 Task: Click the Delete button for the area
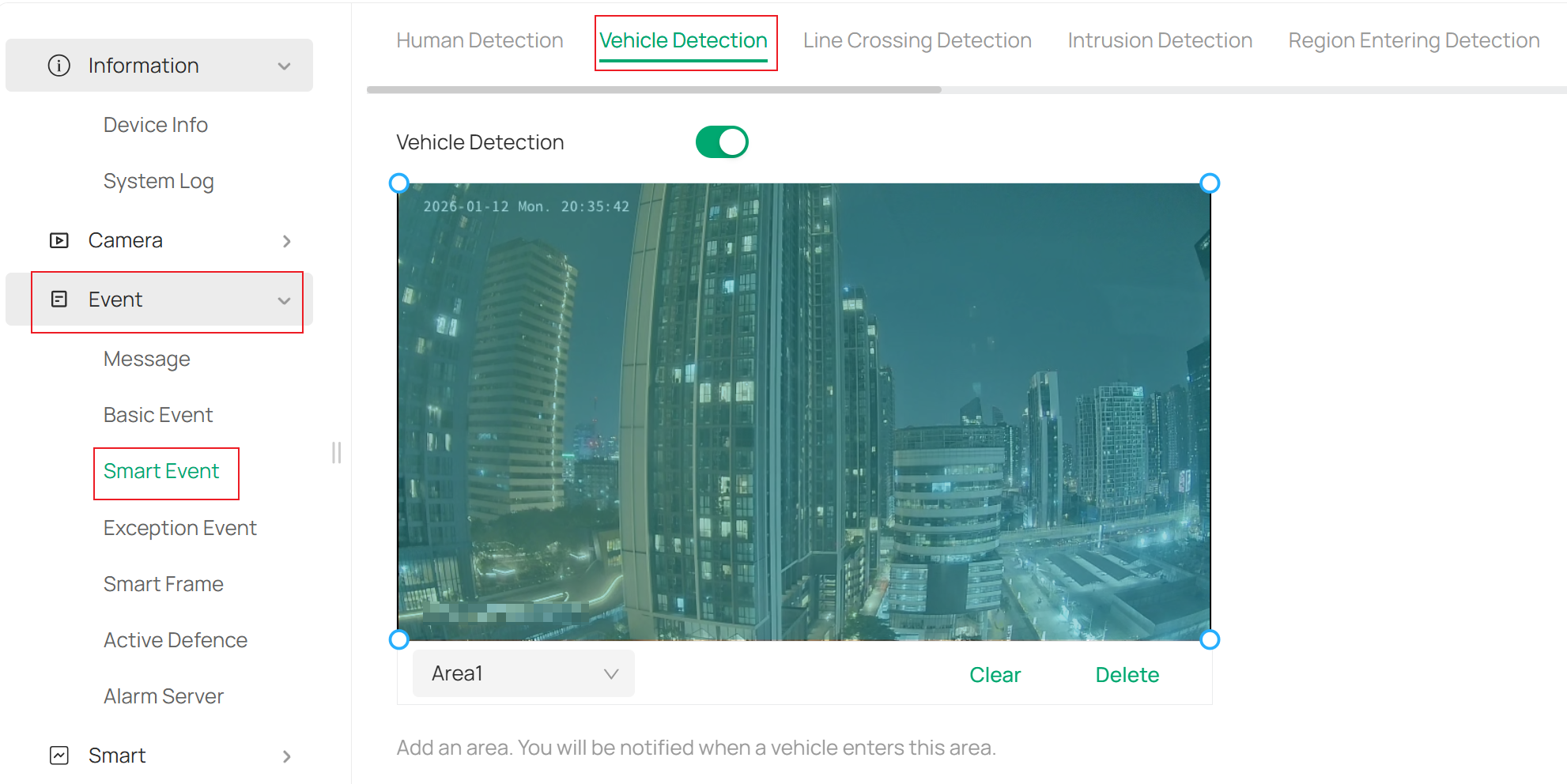[1127, 674]
